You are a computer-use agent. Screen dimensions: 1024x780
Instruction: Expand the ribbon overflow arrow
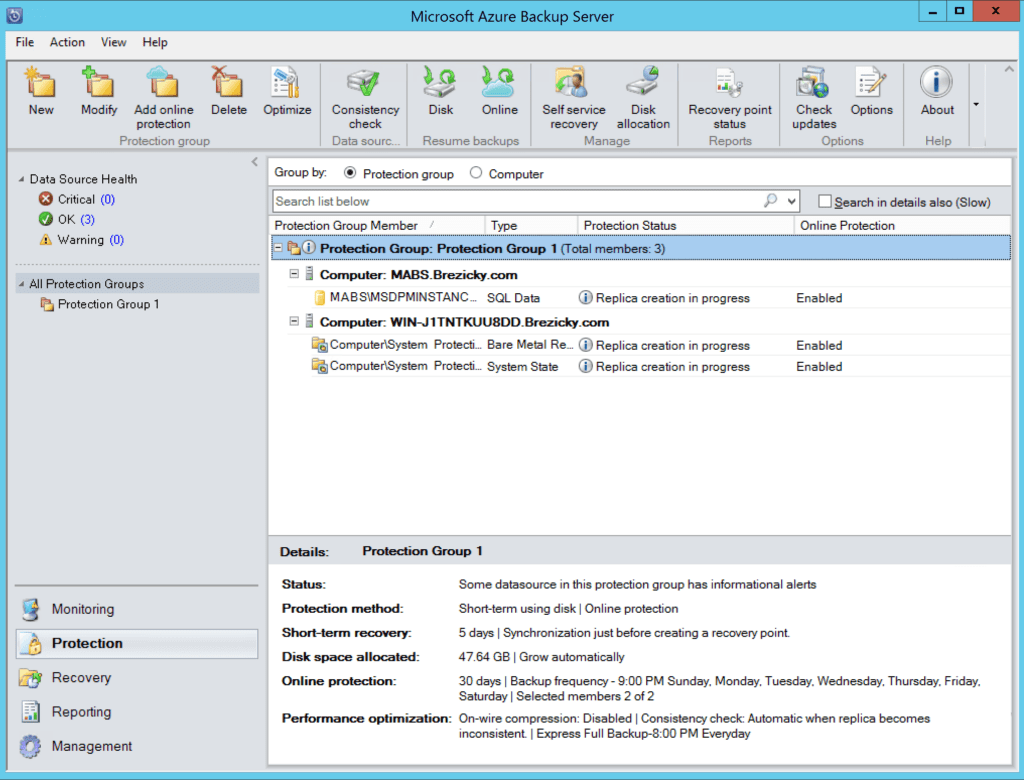(976, 105)
